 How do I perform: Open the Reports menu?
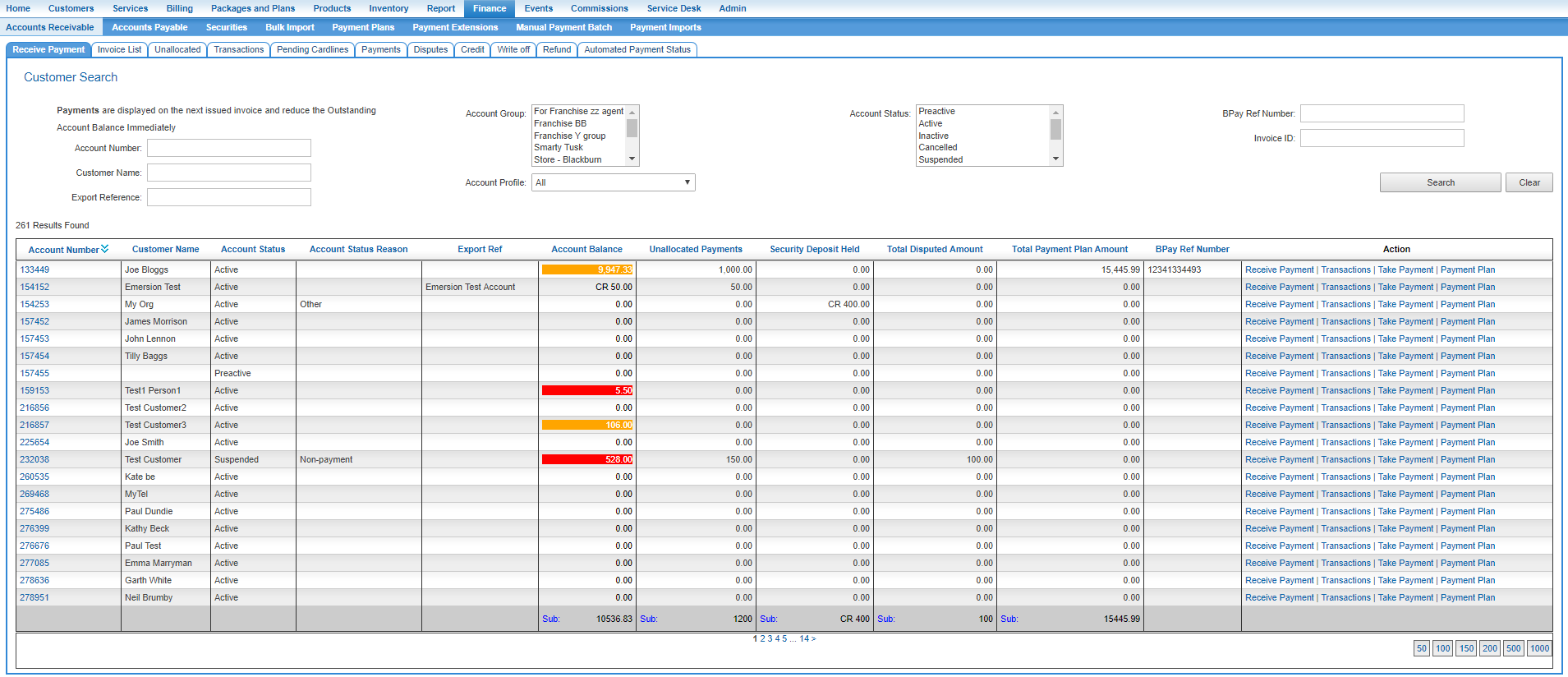pyautogui.click(x=440, y=8)
